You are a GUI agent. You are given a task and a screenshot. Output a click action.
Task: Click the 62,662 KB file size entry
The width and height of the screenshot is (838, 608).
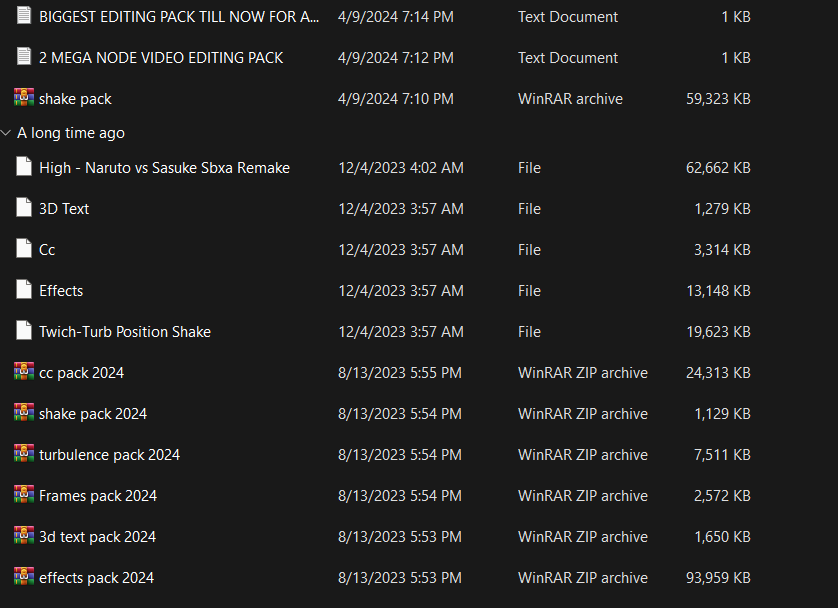click(x=718, y=168)
